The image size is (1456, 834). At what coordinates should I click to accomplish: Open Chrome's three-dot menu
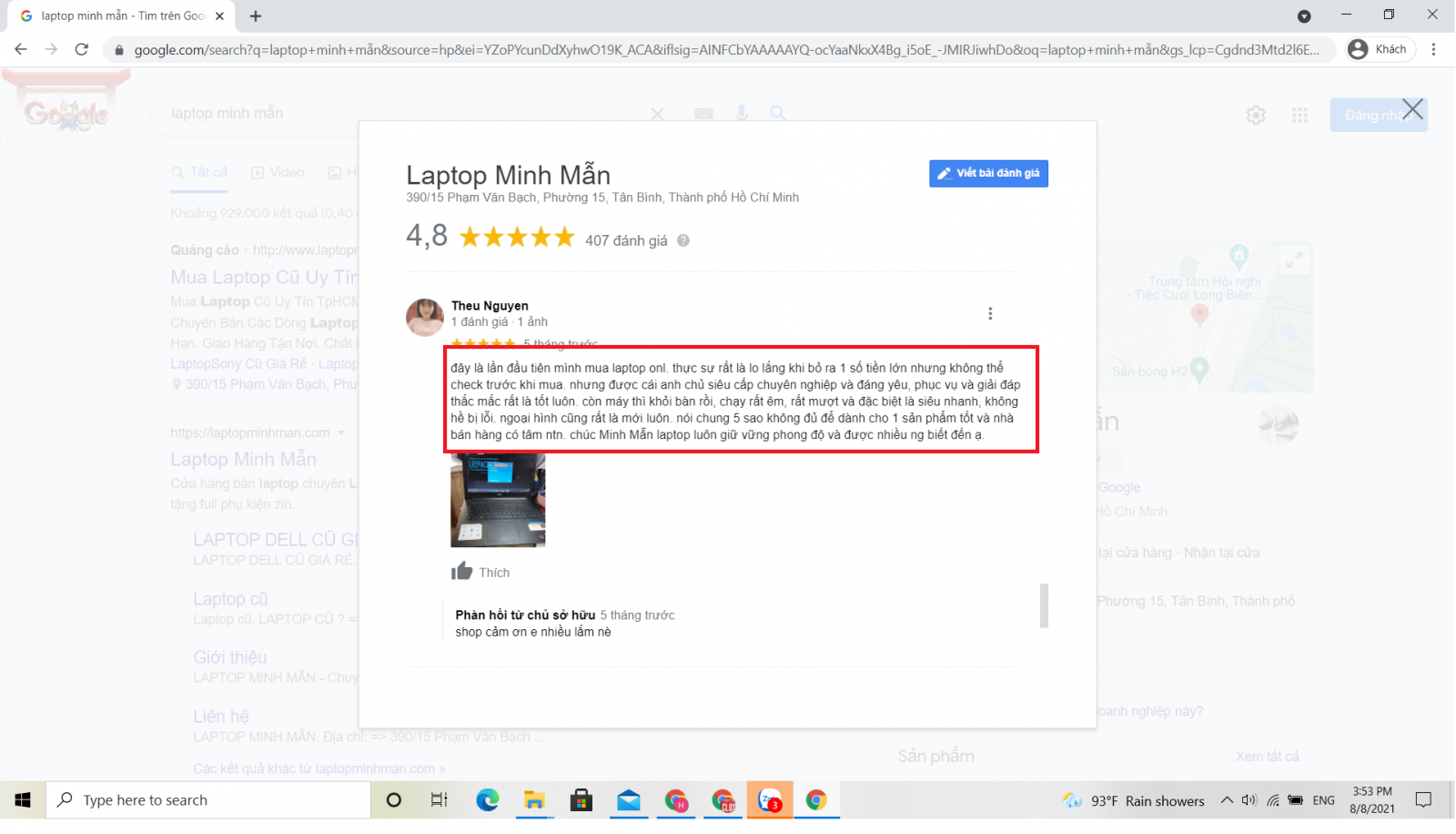[1433, 49]
